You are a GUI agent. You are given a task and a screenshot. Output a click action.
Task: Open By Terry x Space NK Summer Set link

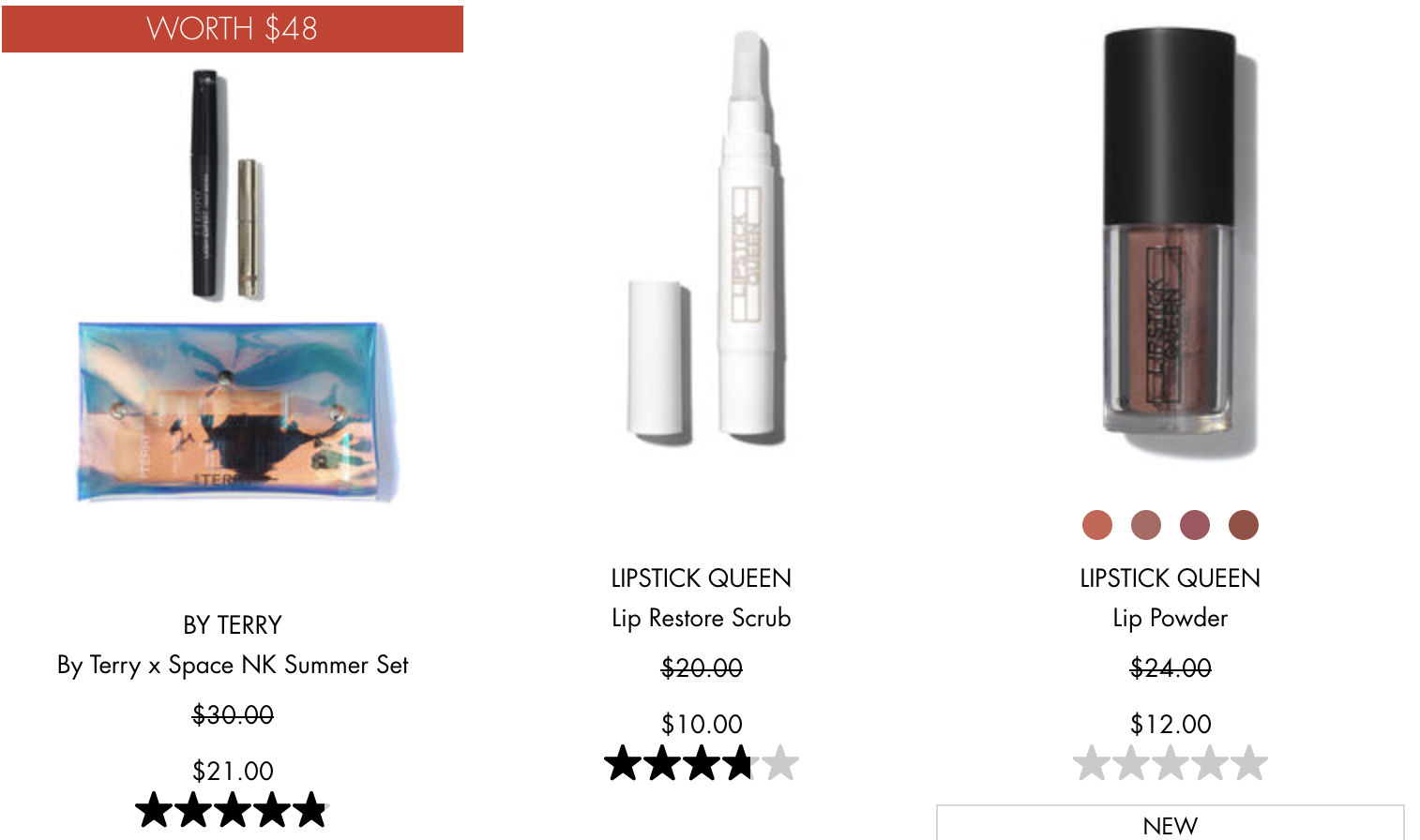[233, 666]
